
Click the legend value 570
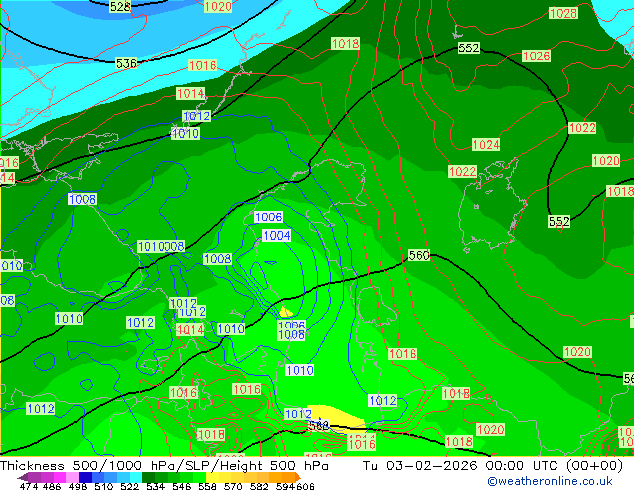(233, 486)
